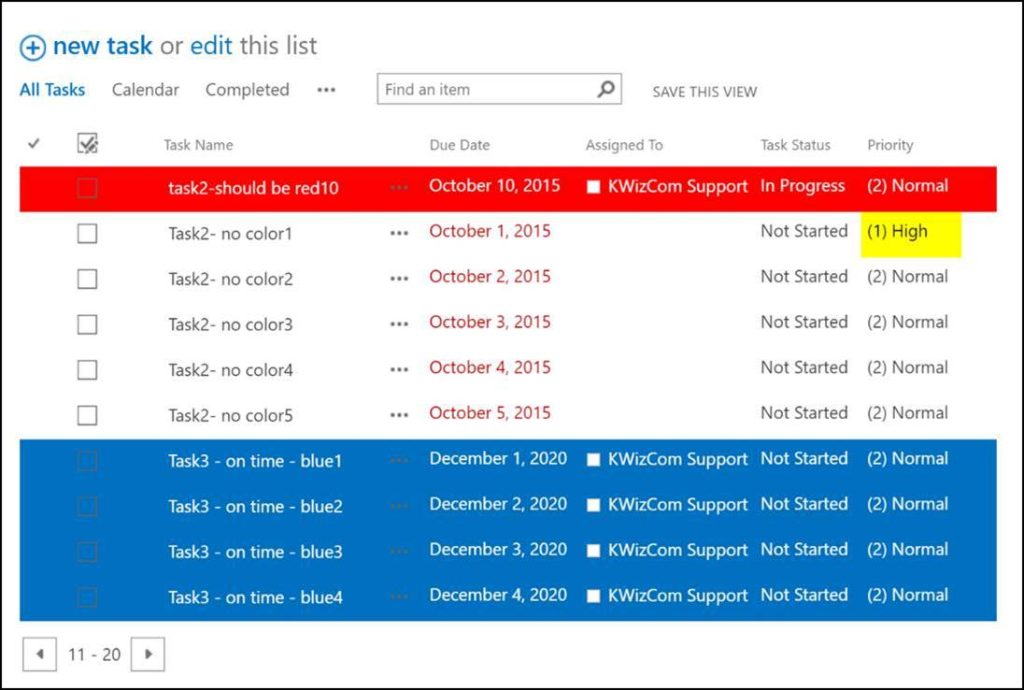1024x690 pixels.
Task: Click the October 5, 2015 due date
Action: click(490, 413)
